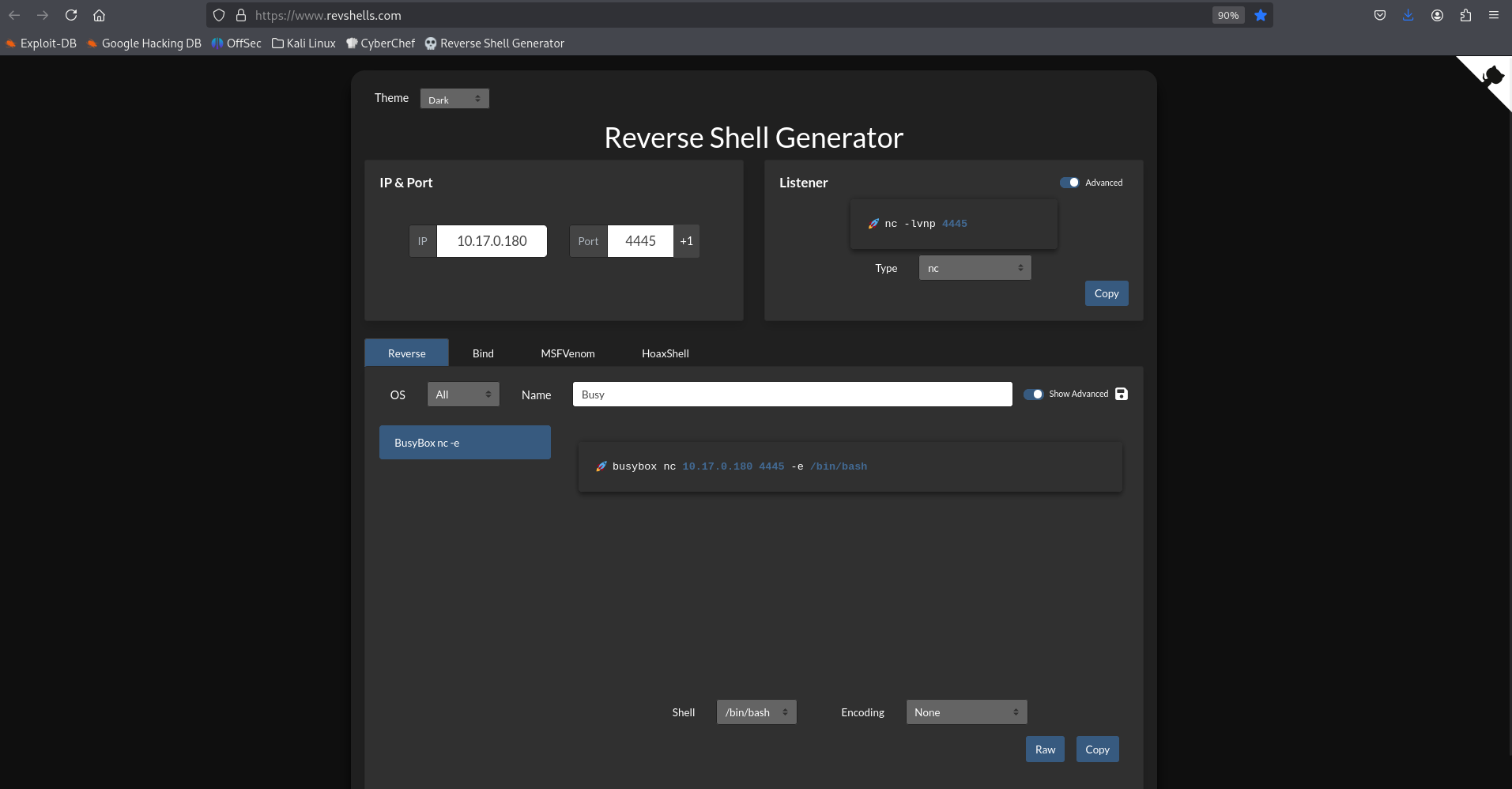Screen dimensions: 1512x789
Task: Open the browser hamburger menu
Action: [x=1494, y=15]
